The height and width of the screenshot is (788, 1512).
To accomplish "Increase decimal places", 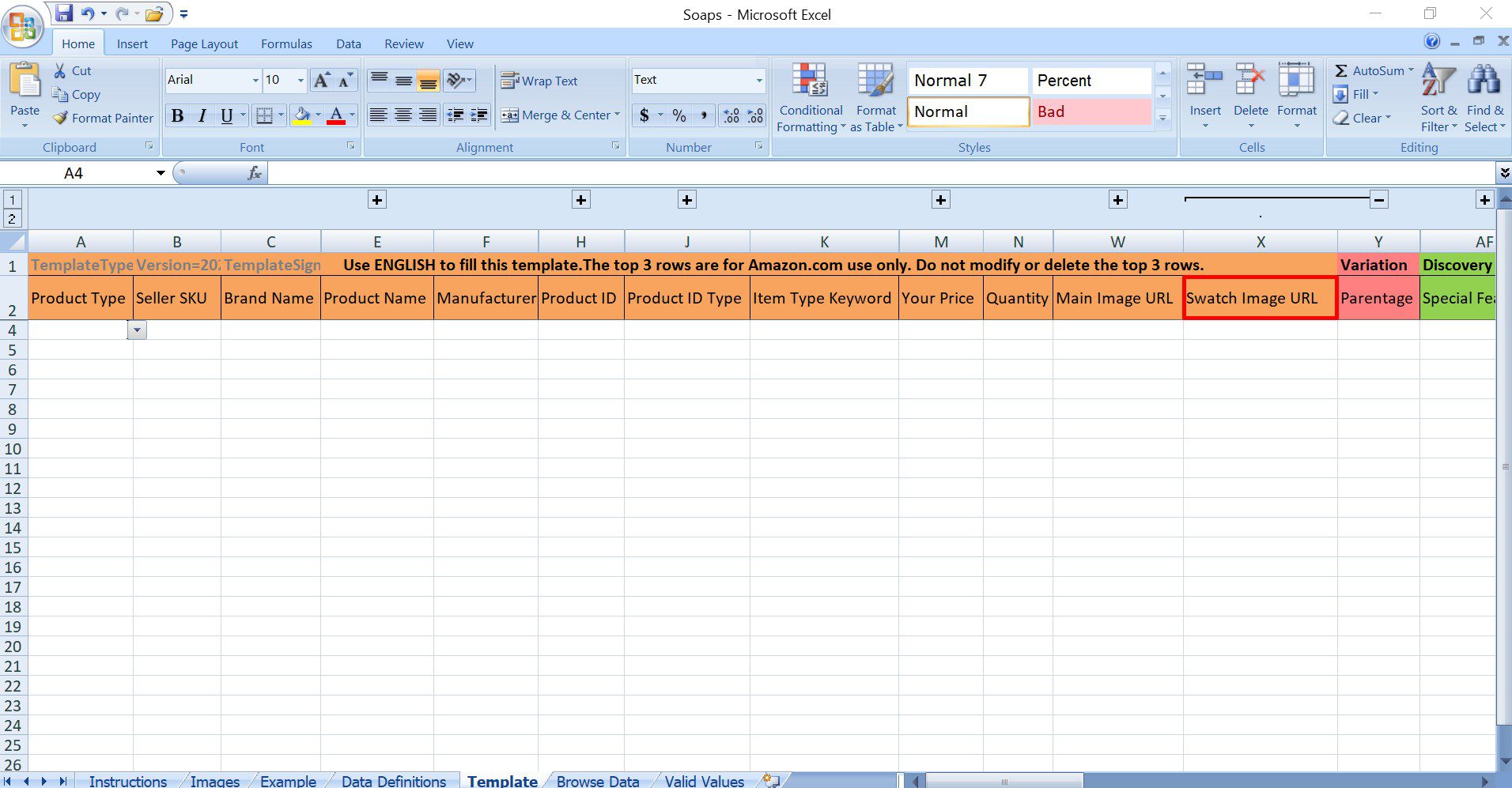I will pos(731,115).
